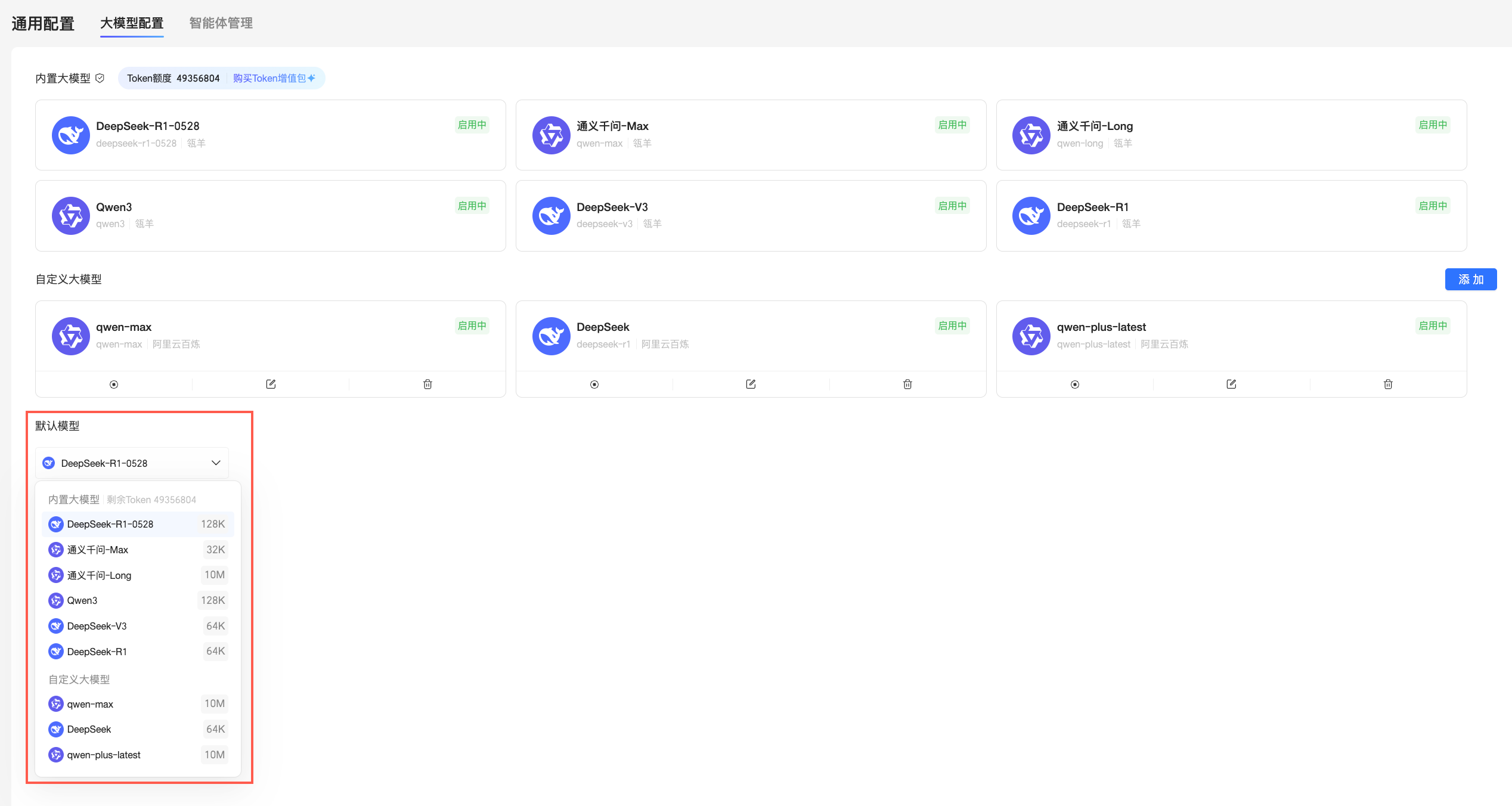
Task: Edit the custom qwen-max model
Action: (271, 384)
